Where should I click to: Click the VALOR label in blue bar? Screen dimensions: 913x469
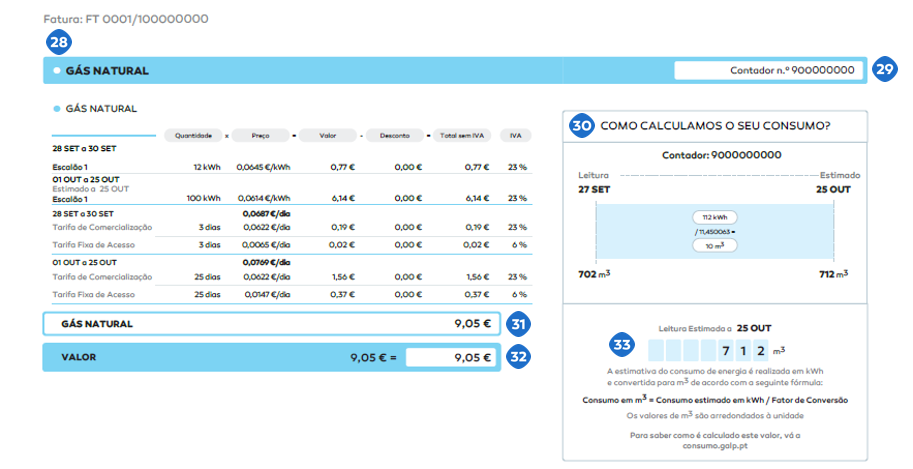(x=79, y=357)
